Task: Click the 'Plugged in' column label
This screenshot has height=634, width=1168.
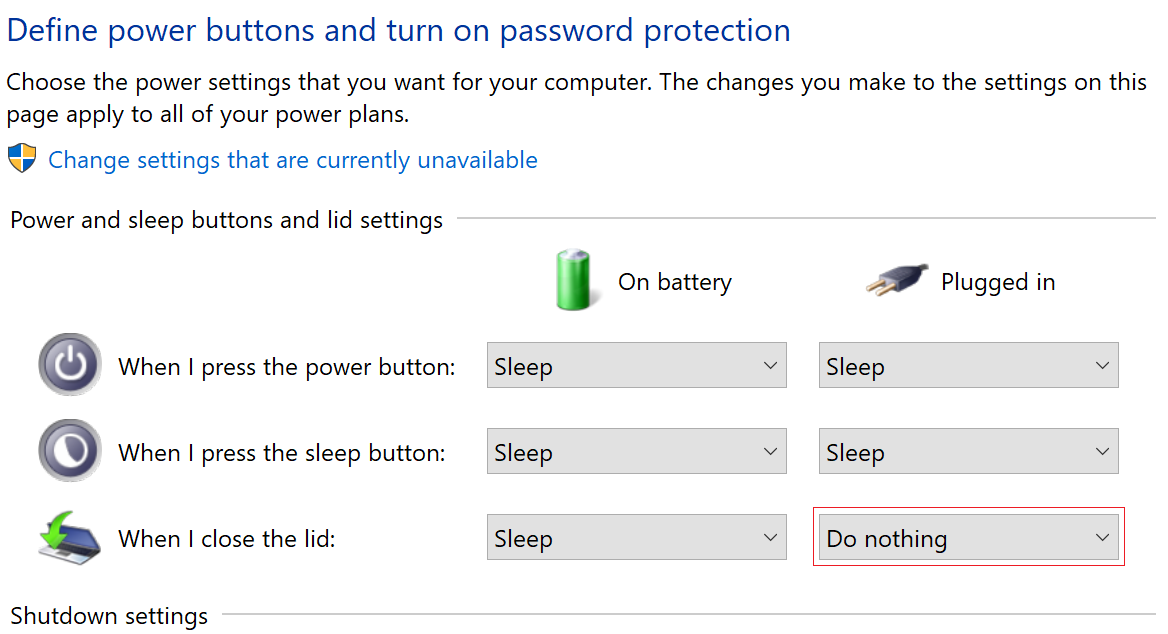Action: click(997, 282)
